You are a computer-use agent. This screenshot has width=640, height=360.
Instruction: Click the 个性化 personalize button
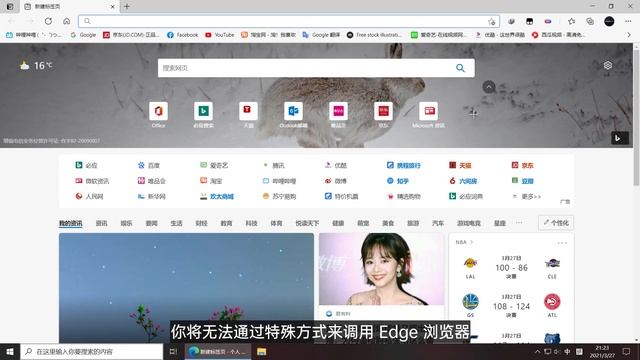click(556, 223)
